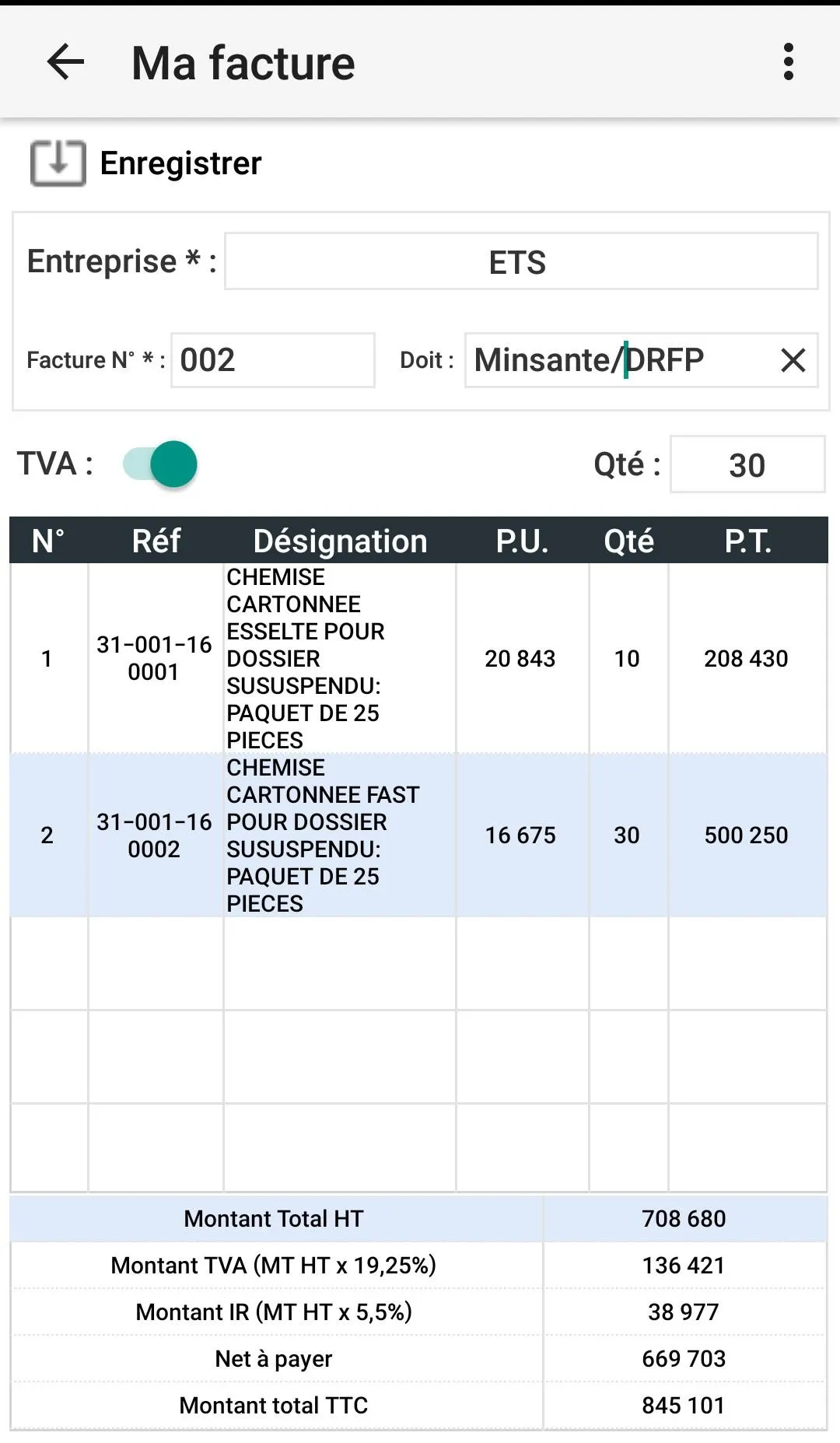This screenshot has width=840, height=1443.
Task: Click the Montant Total HT label
Action: [274, 1218]
